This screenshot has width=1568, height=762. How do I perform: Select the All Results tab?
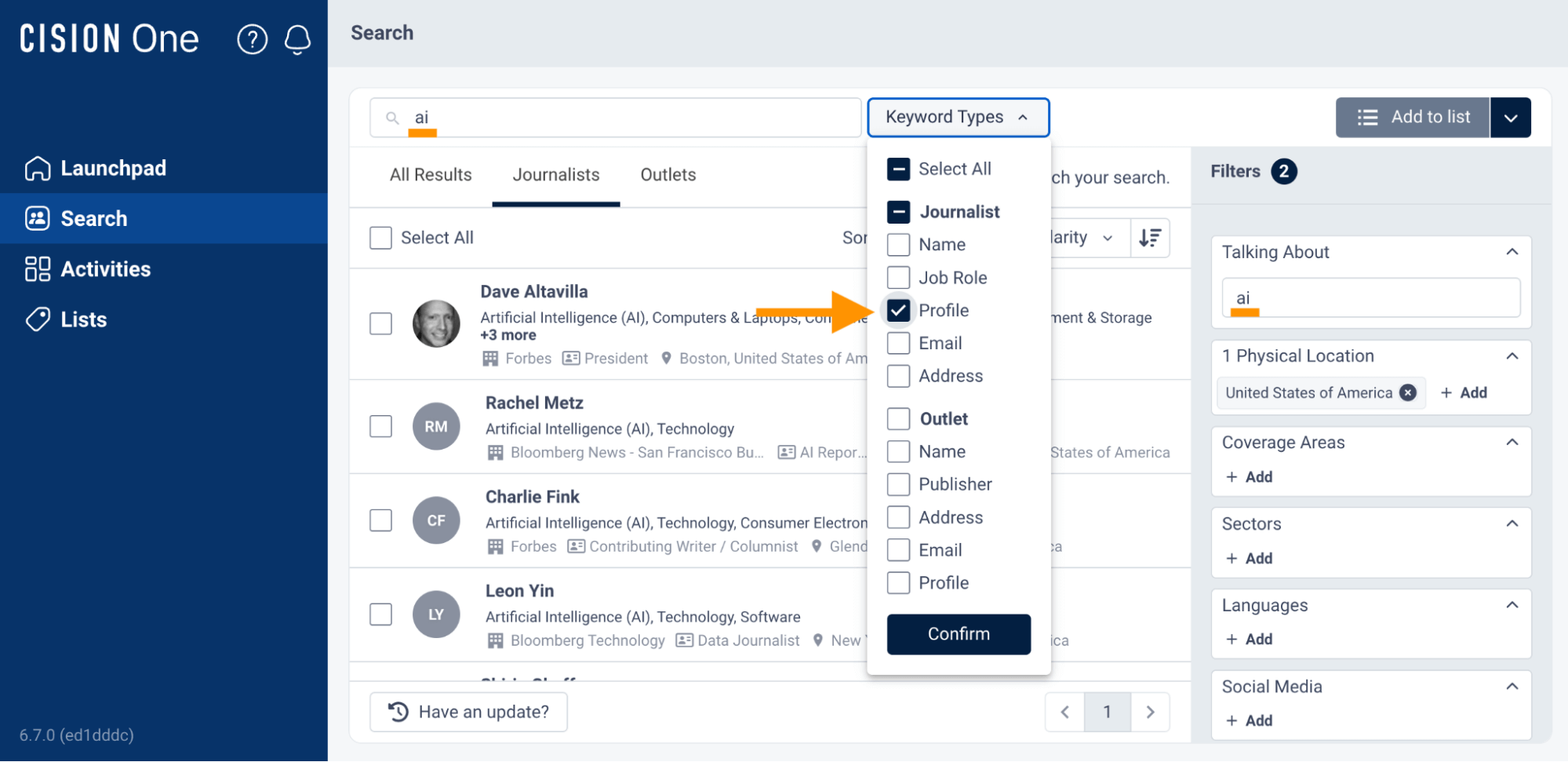click(430, 174)
